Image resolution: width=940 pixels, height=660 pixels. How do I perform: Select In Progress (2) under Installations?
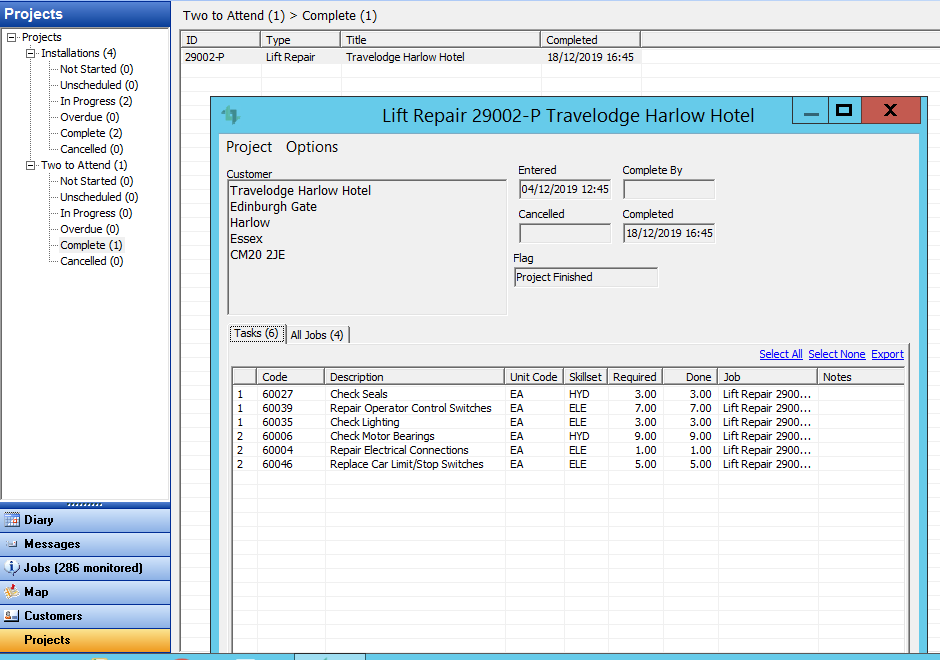pyautogui.click(x=96, y=101)
